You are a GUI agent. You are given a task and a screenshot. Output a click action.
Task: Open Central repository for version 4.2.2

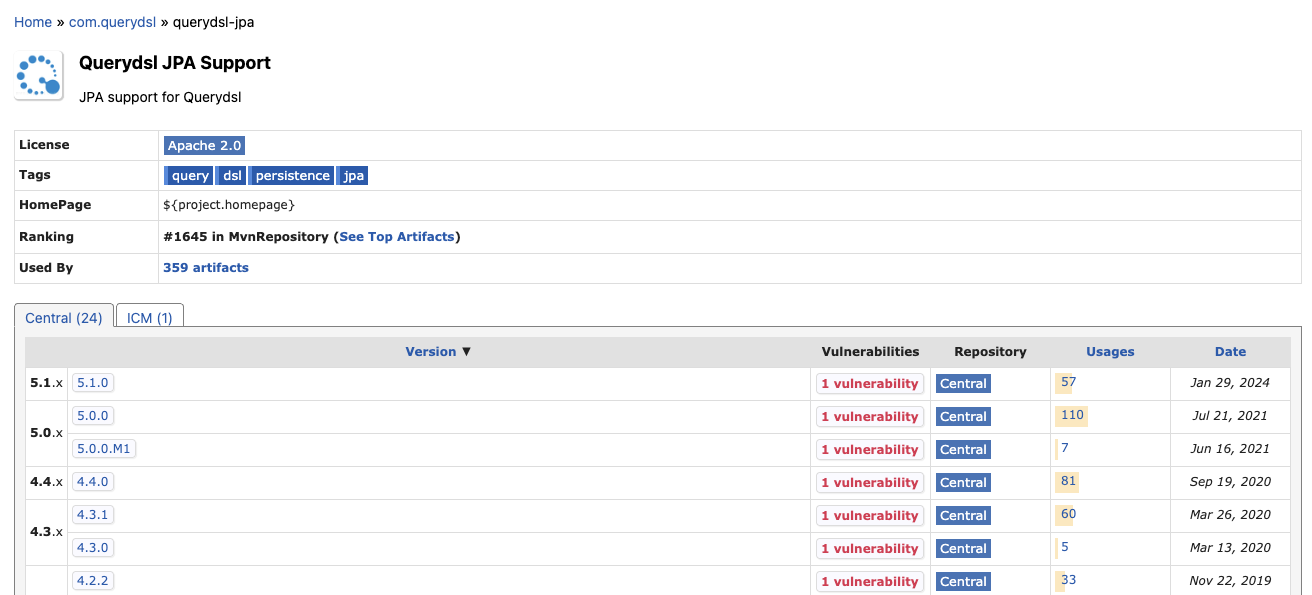(963, 582)
